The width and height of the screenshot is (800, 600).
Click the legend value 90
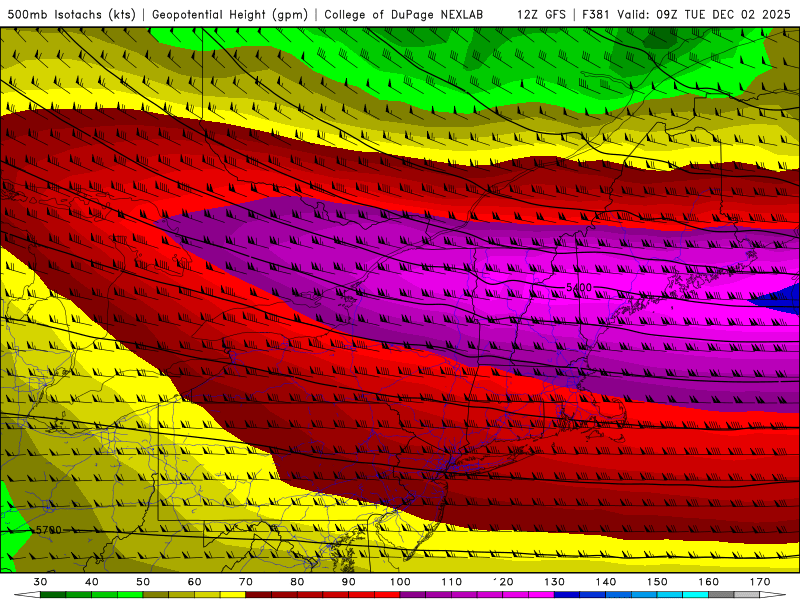point(348,582)
